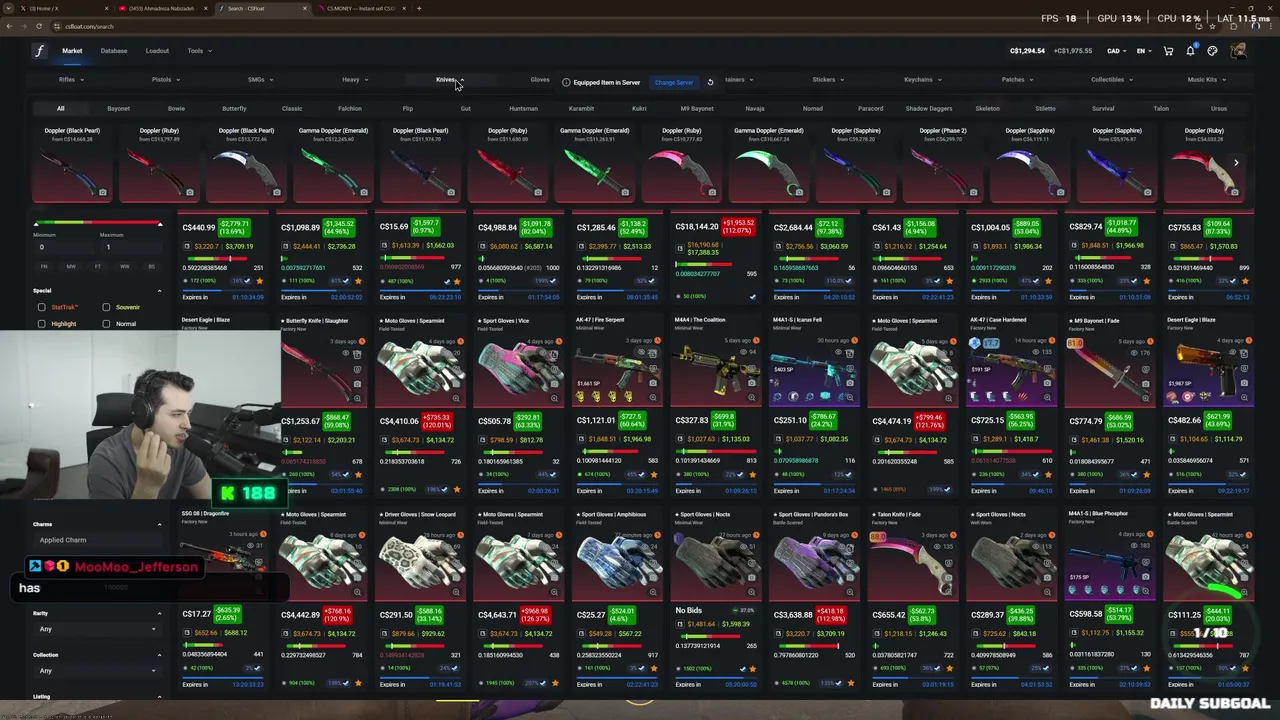Expand the Music Kits category
The height and width of the screenshot is (720, 1280).
[1205, 79]
